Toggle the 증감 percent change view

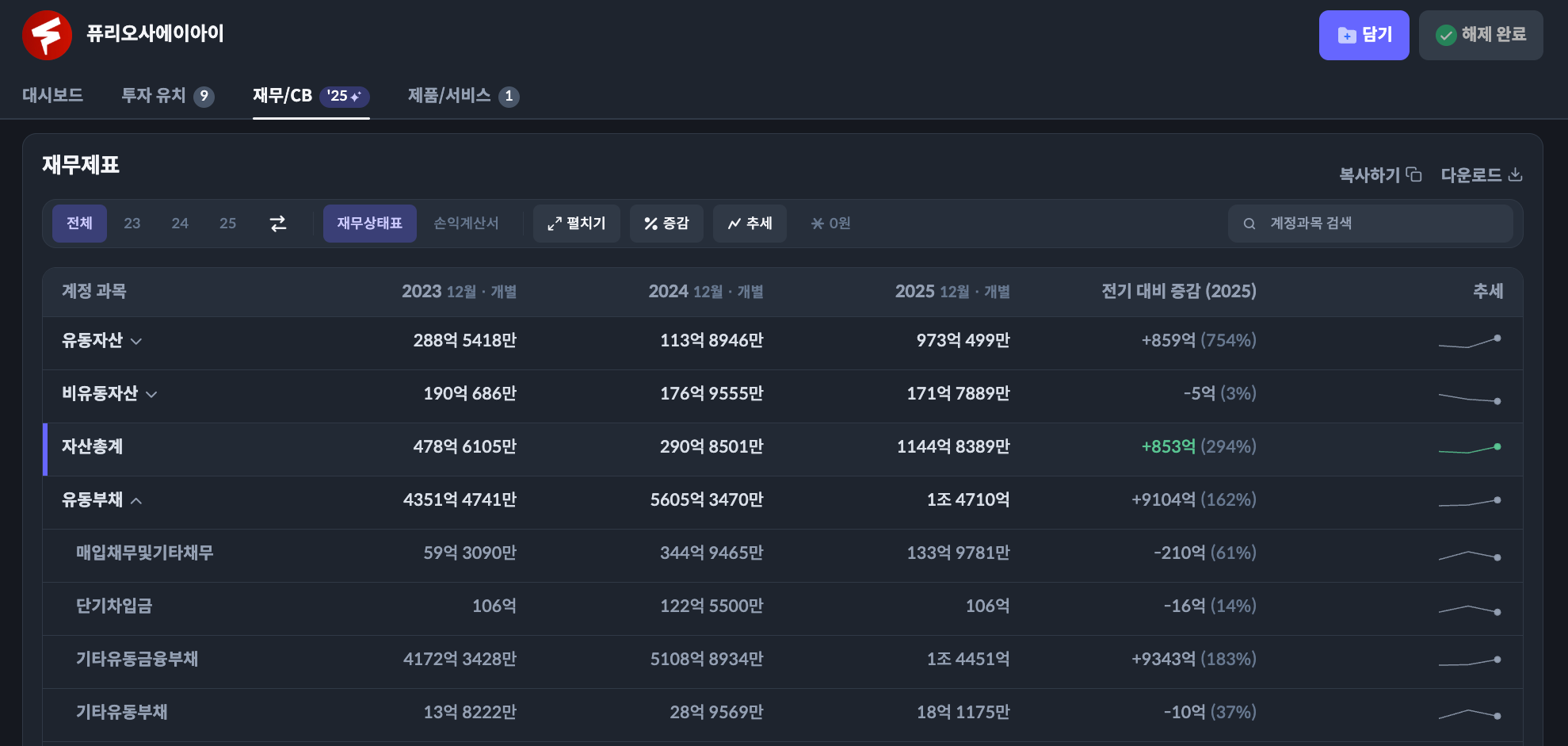666,224
